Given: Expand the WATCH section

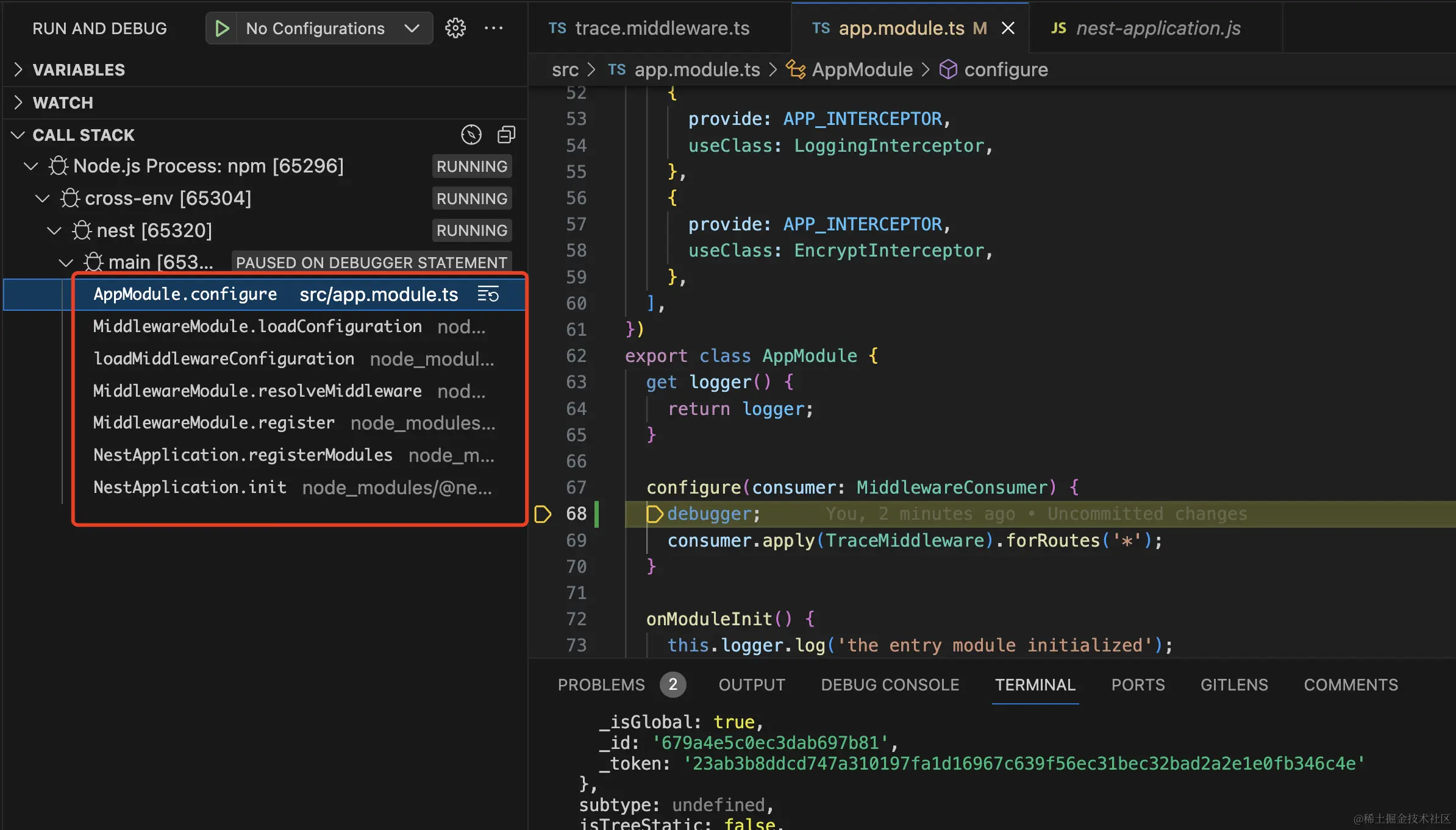Looking at the screenshot, I should tap(265, 103).
